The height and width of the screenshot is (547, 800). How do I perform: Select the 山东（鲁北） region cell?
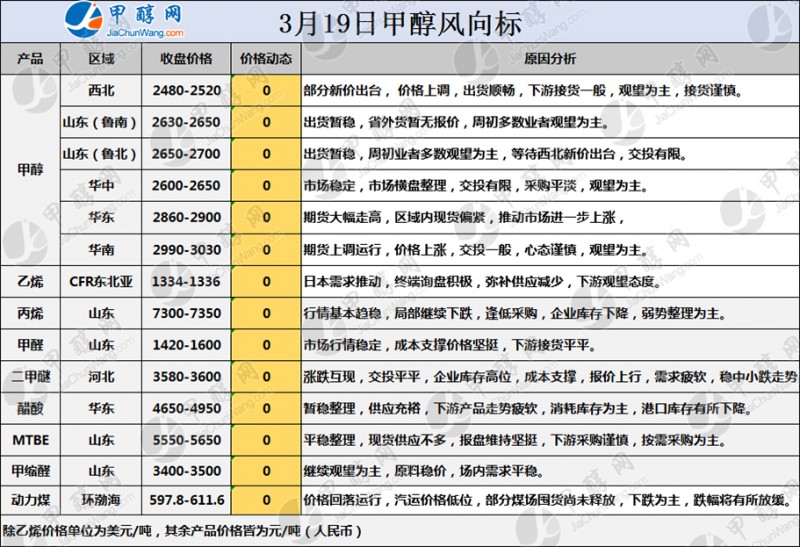101,154
